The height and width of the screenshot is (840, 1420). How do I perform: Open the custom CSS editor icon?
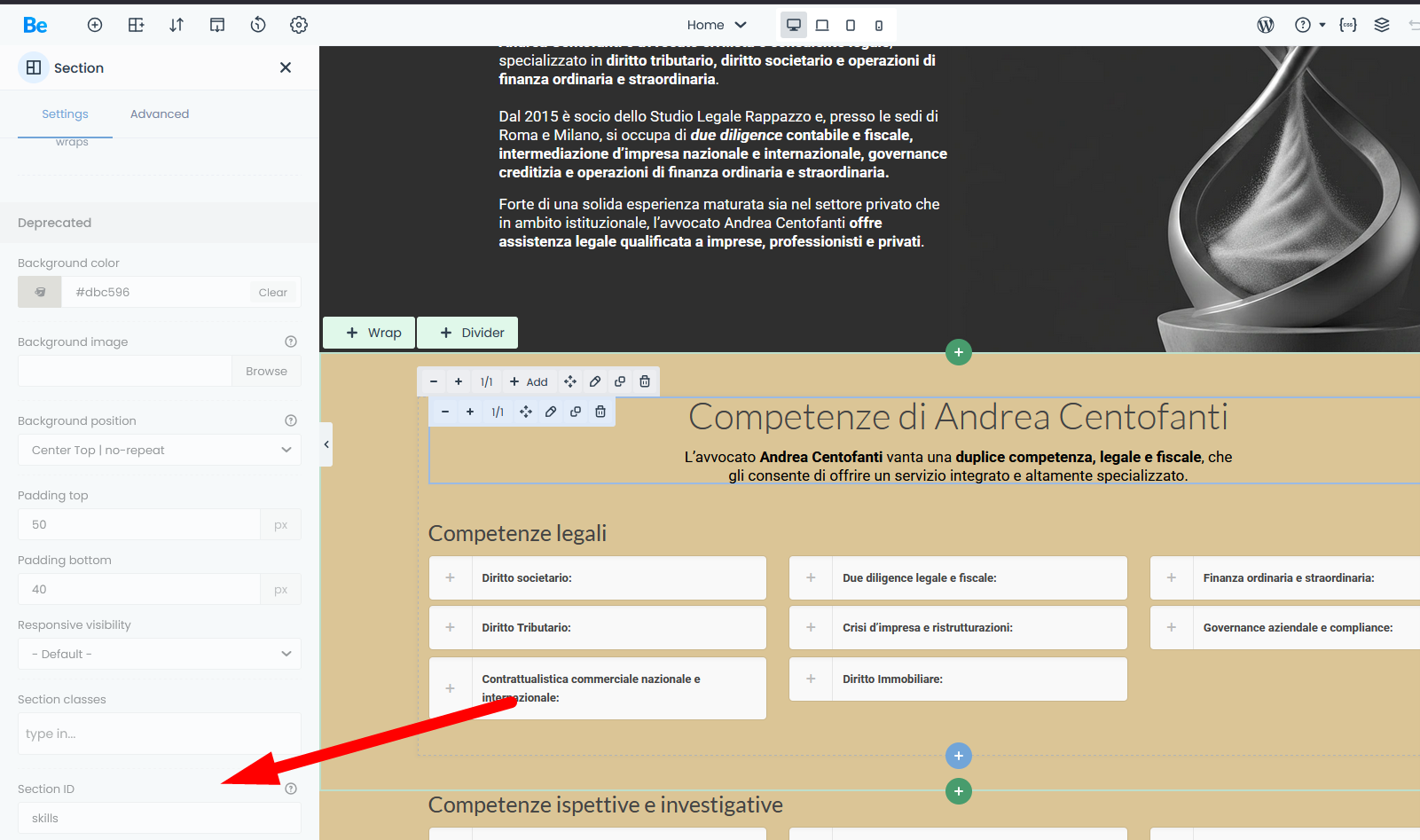click(x=1348, y=25)
